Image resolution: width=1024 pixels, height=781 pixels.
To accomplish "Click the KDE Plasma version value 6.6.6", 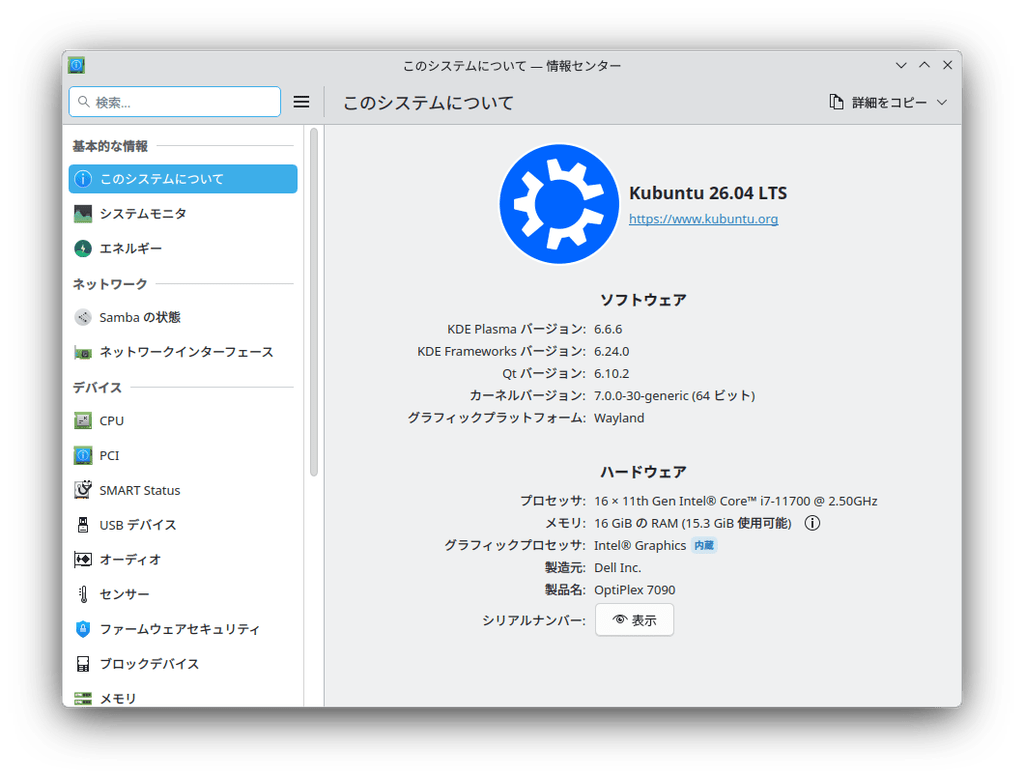I will pyautogui.click(x=608, y=329).
